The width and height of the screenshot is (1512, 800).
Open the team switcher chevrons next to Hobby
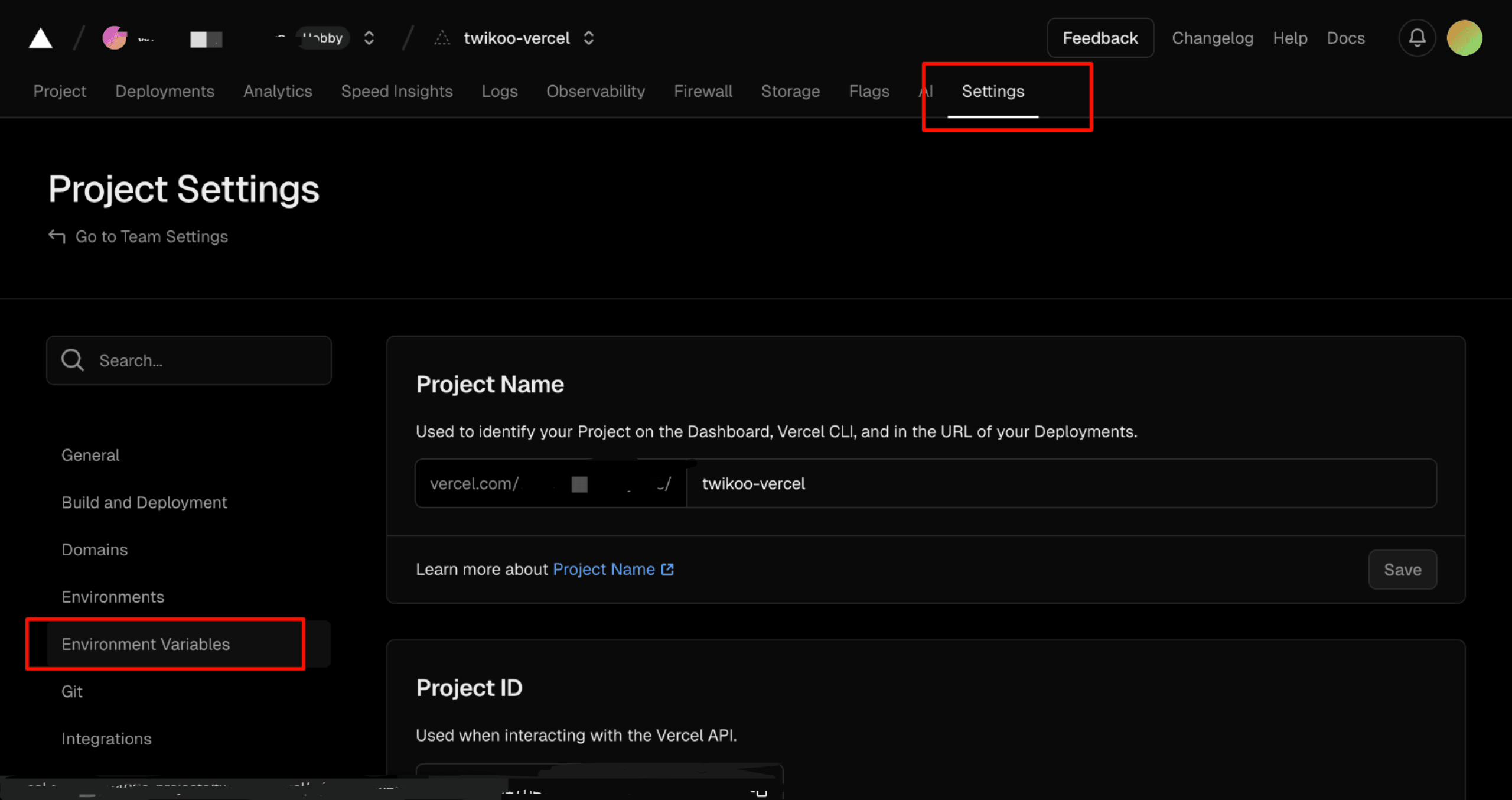click(369, 38)
